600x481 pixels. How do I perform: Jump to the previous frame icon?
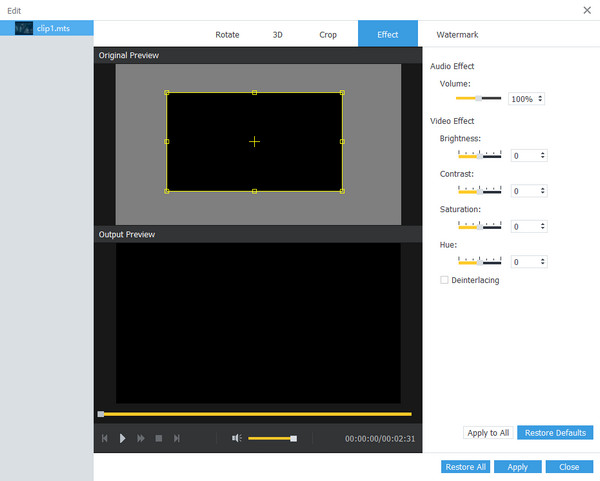click(x=105, y=438)
